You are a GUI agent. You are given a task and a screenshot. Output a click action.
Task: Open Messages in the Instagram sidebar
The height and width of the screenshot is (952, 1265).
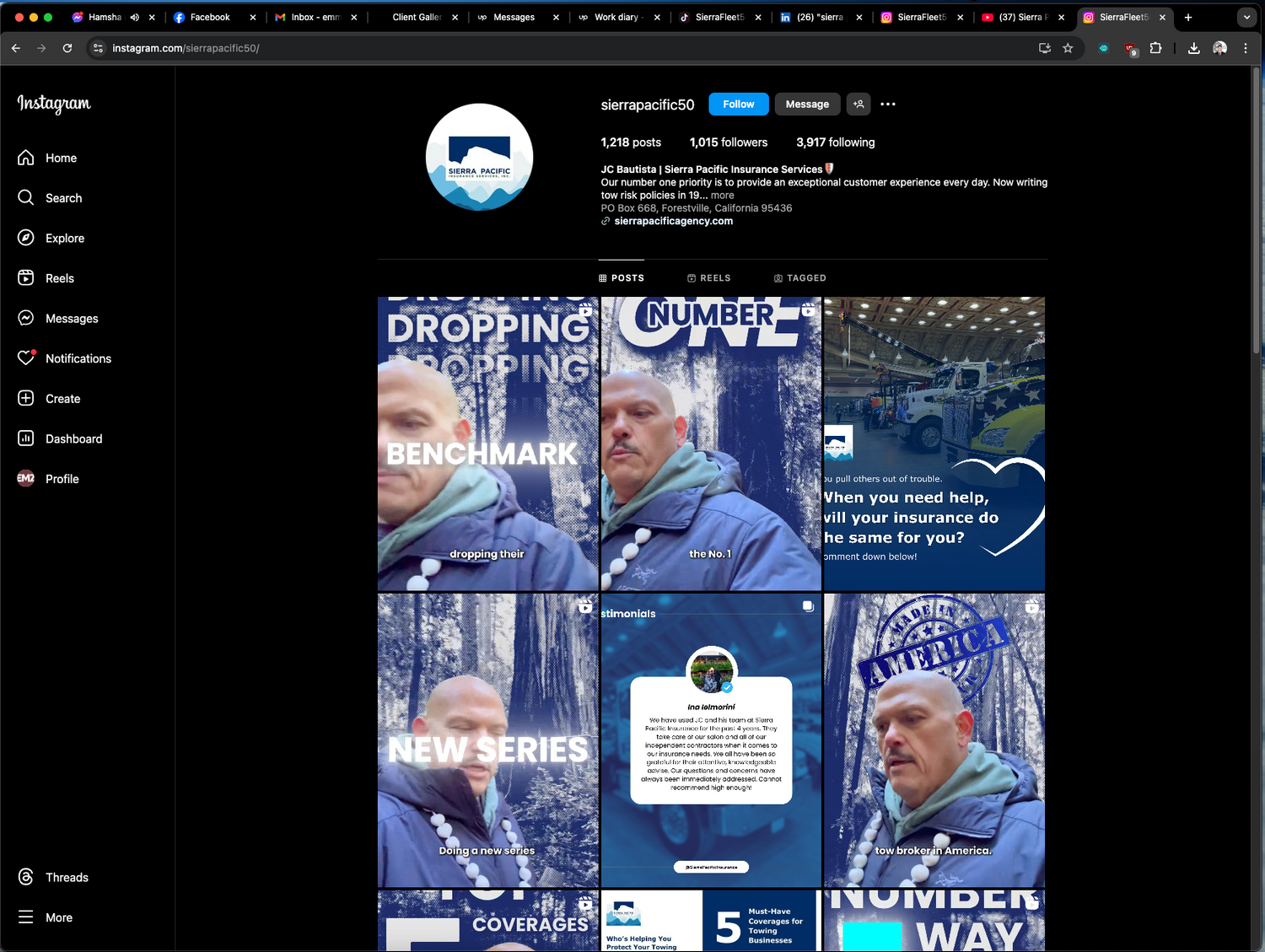(x=57, y=319)
